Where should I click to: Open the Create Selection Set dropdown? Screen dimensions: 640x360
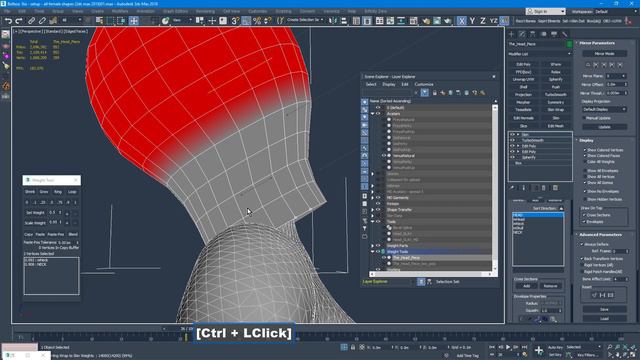point(304,20)
